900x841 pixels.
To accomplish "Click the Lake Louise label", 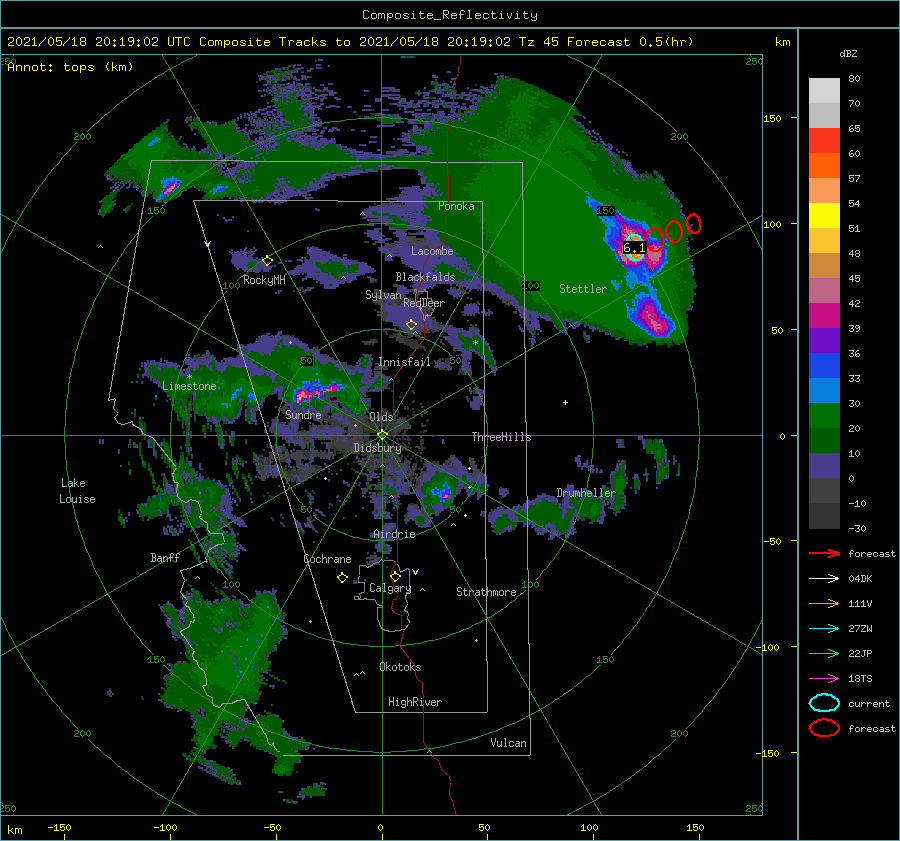I will point(77,491).
